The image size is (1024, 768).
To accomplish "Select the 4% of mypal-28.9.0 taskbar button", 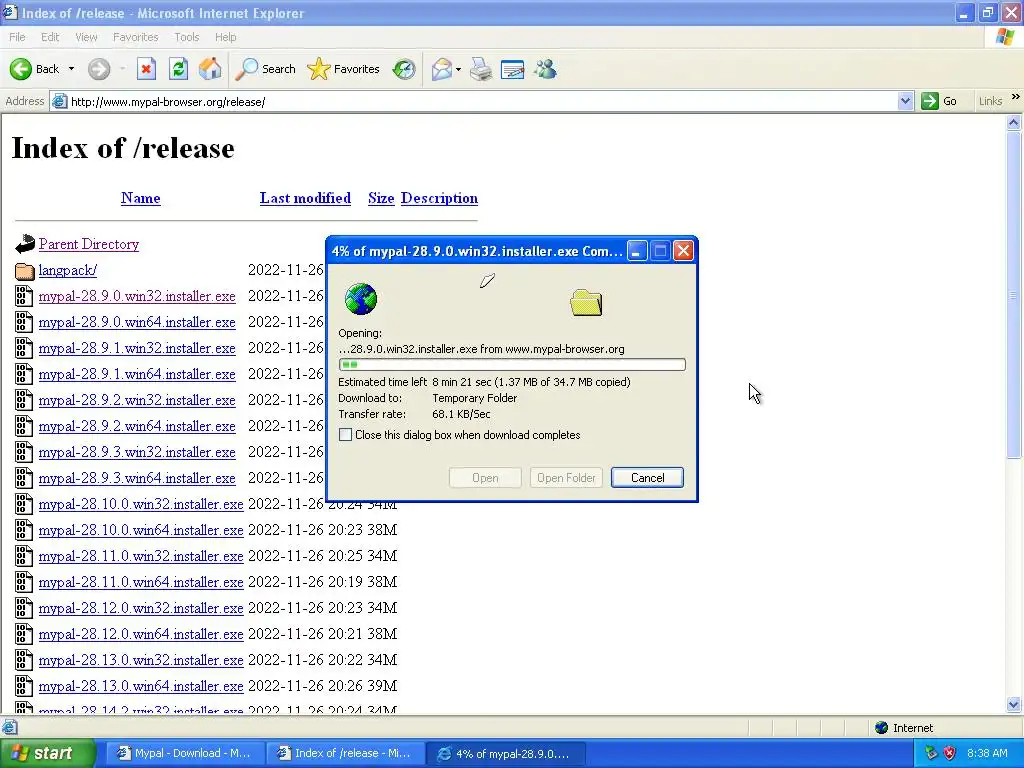I will click(505, 753).
